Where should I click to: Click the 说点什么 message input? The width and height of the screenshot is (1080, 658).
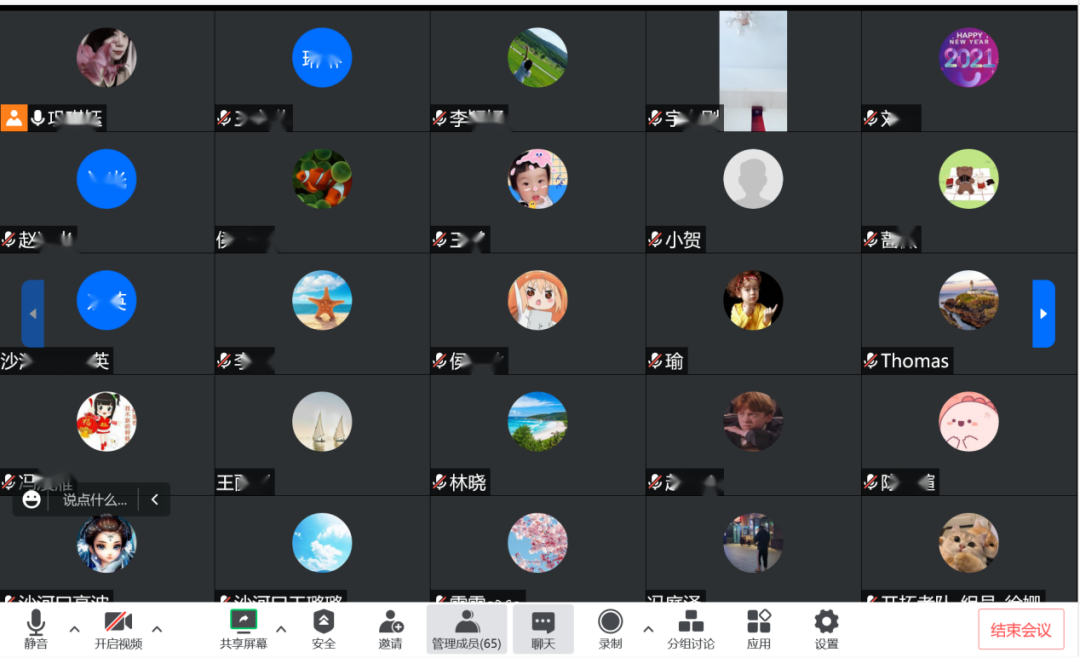click(x=95, y=500)
